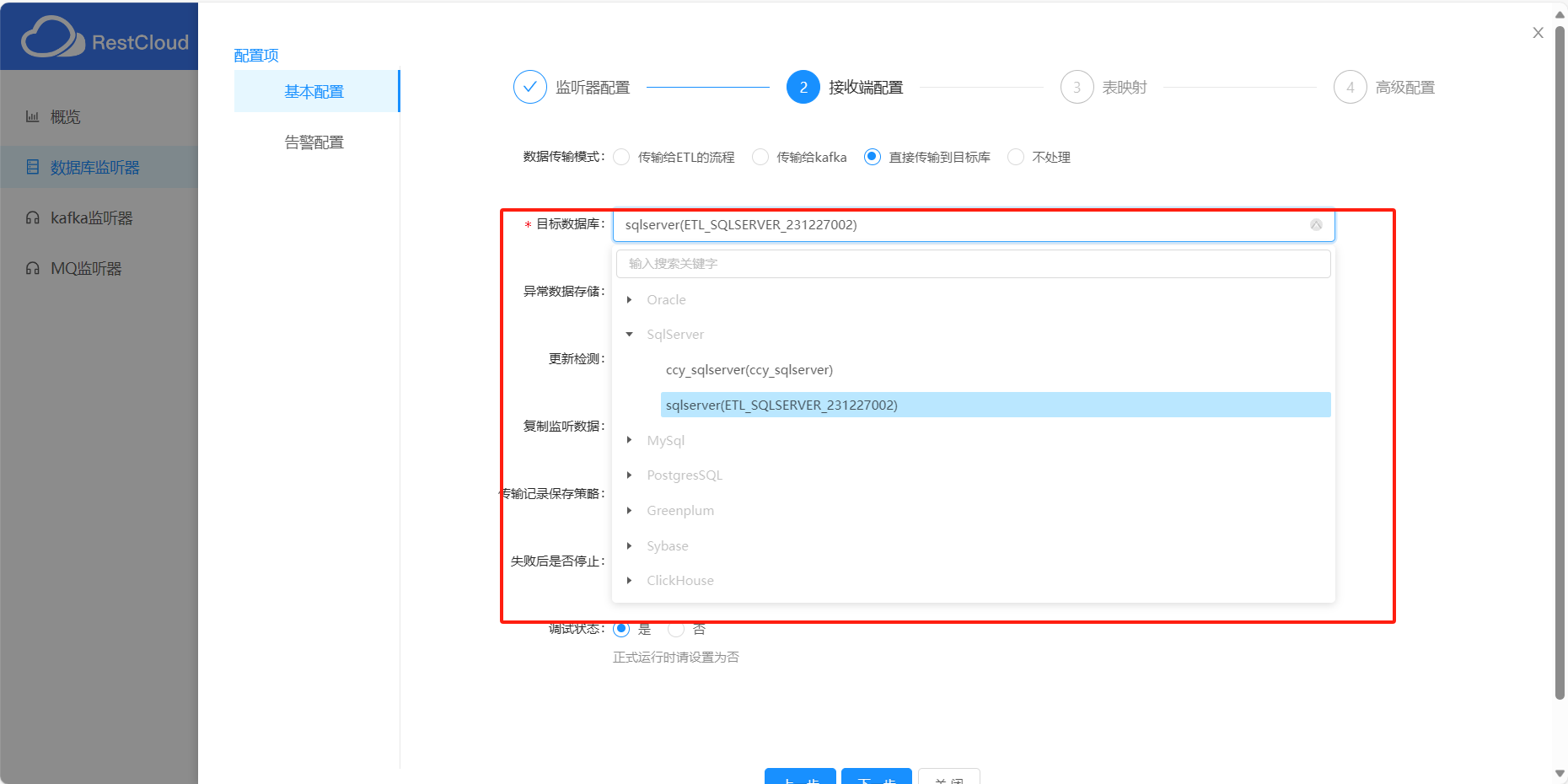
Task: Select 传输给ETL的流程 radio option
Action: click(621, 157)
